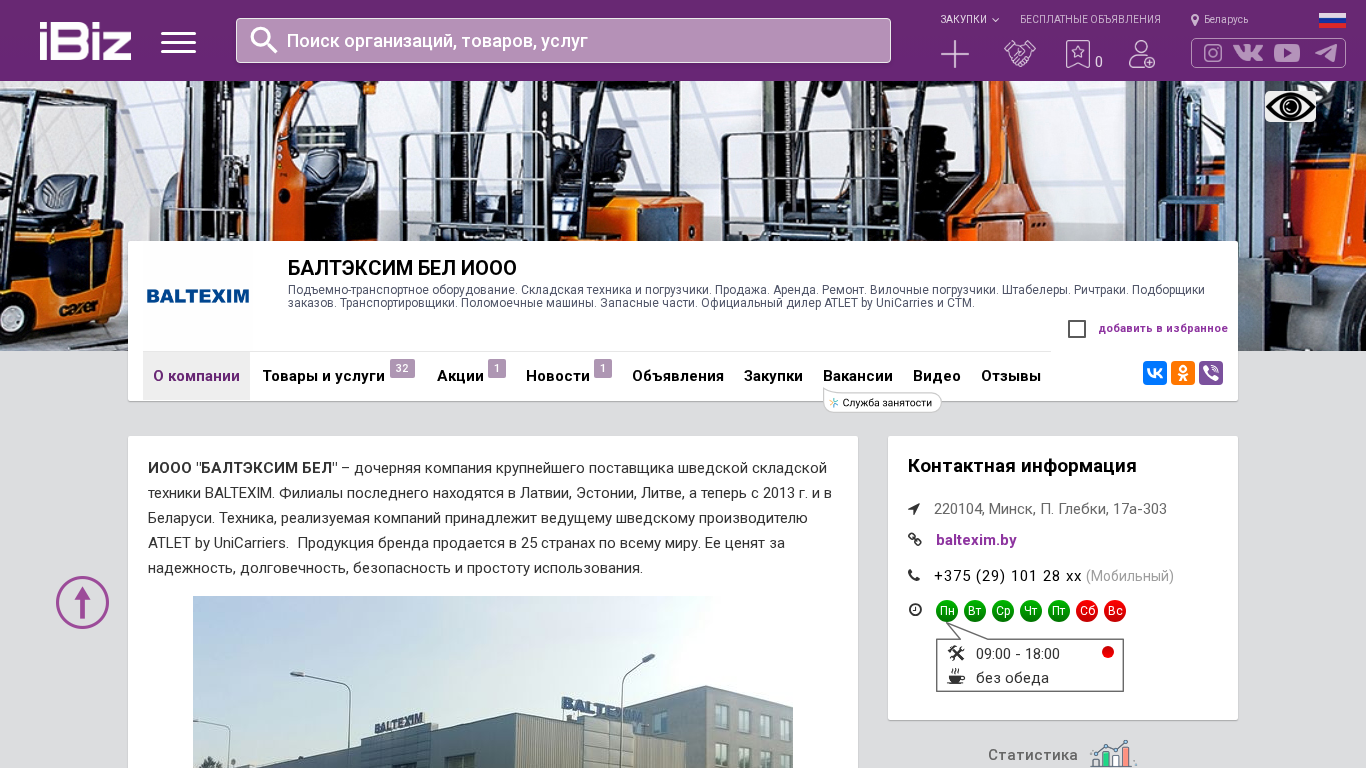Share company page on VK
Screen dimensions: 1366x768
[1155, 373]
